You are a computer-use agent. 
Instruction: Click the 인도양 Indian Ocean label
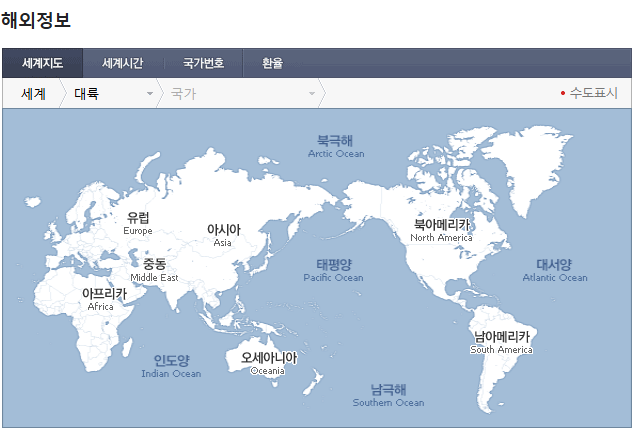[x=171, y=366]
